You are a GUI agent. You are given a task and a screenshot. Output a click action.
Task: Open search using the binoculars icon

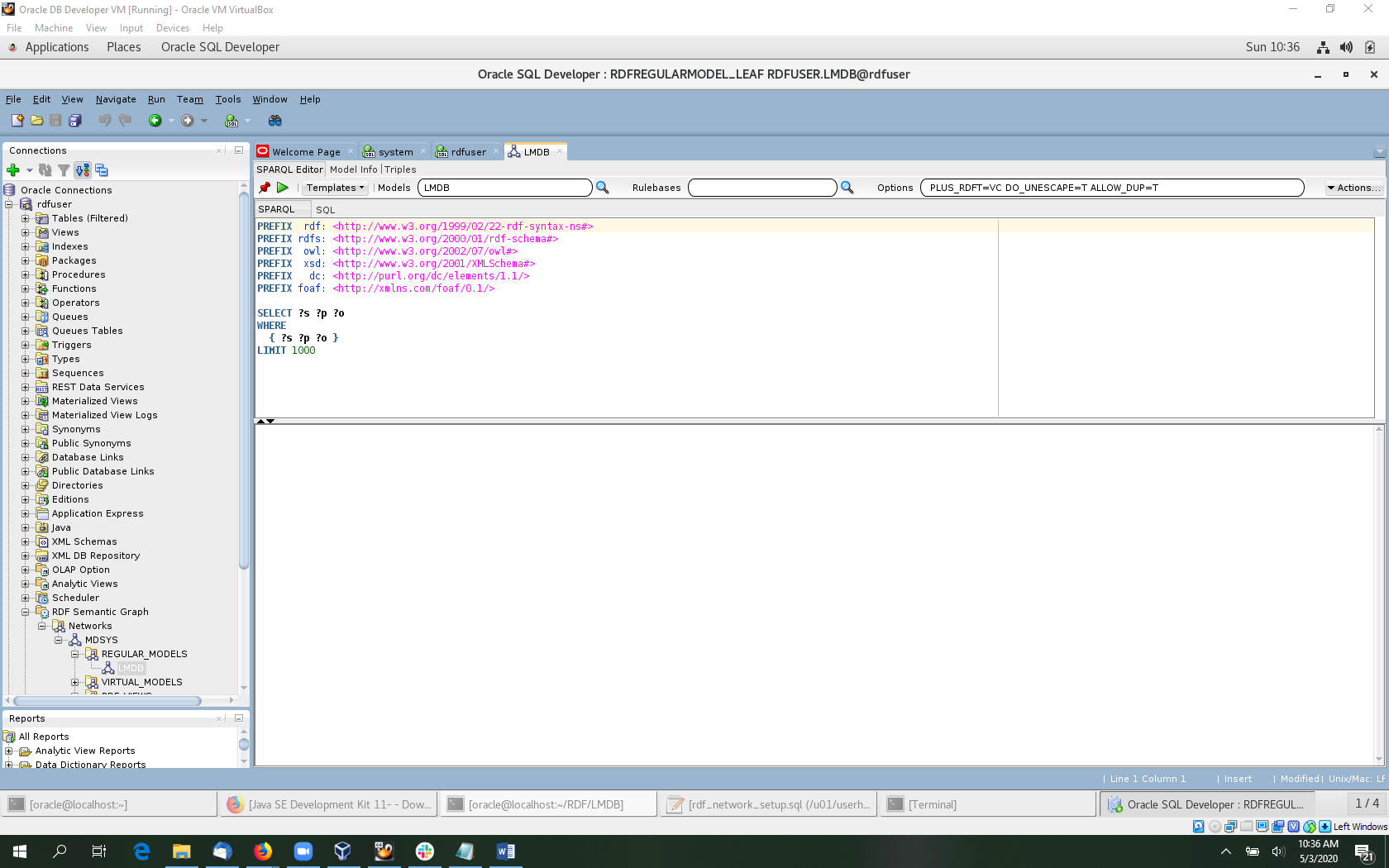point(274,121)
